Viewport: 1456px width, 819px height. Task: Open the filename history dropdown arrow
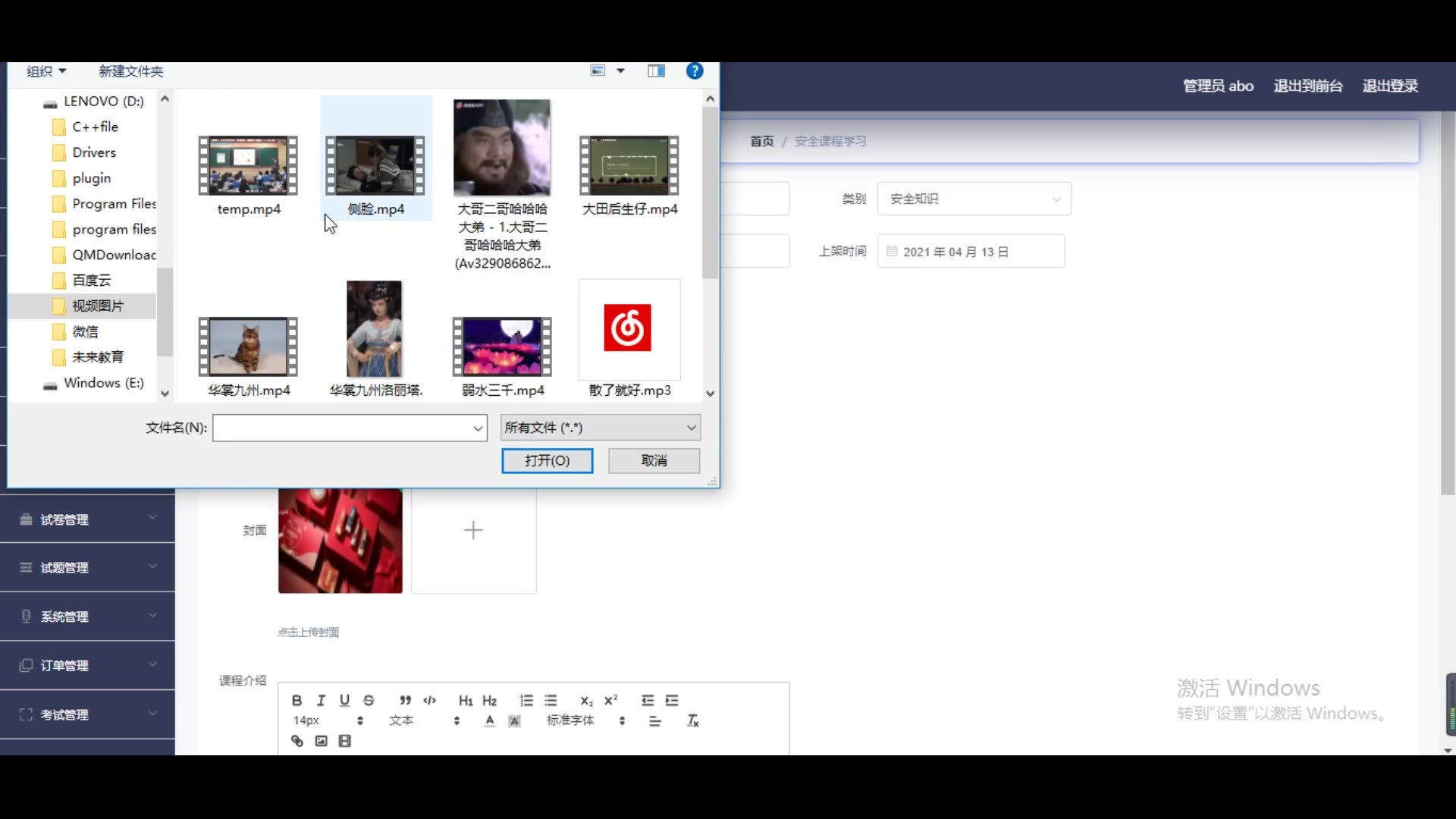(479, 428)
